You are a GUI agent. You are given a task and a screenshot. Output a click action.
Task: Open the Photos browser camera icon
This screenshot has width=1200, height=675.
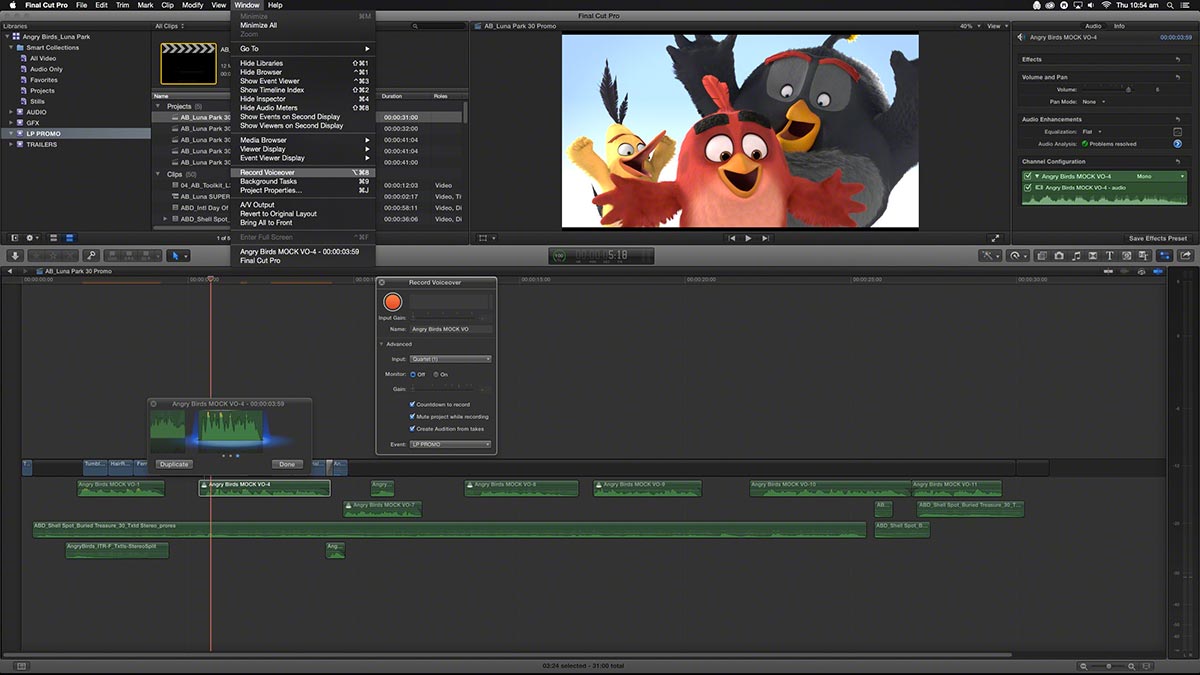point(1059,256)
